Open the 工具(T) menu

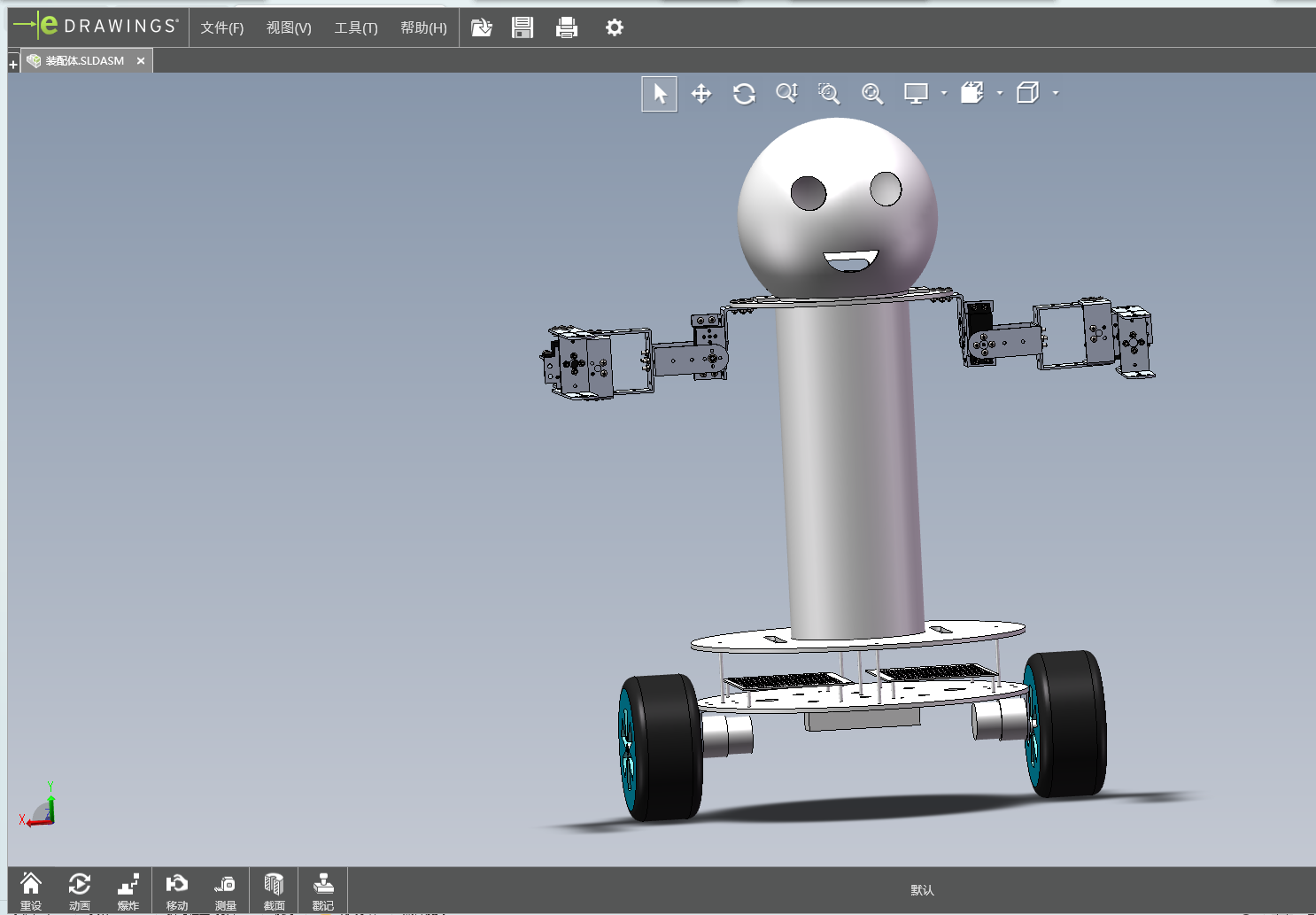(355, 27)
